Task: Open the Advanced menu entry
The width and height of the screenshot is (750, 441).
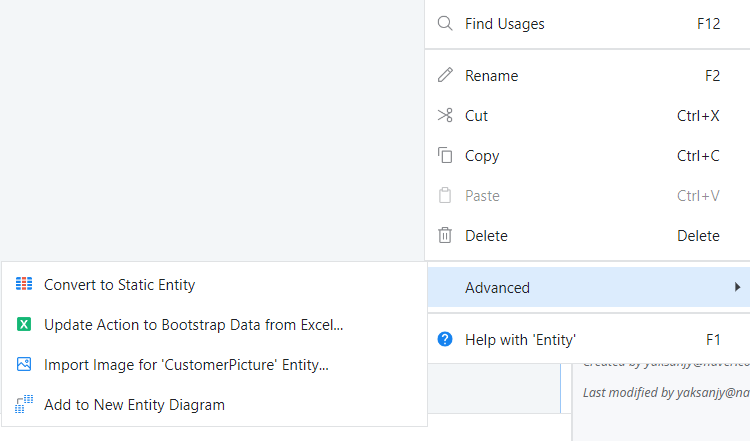Action: [x=497, y=288]
